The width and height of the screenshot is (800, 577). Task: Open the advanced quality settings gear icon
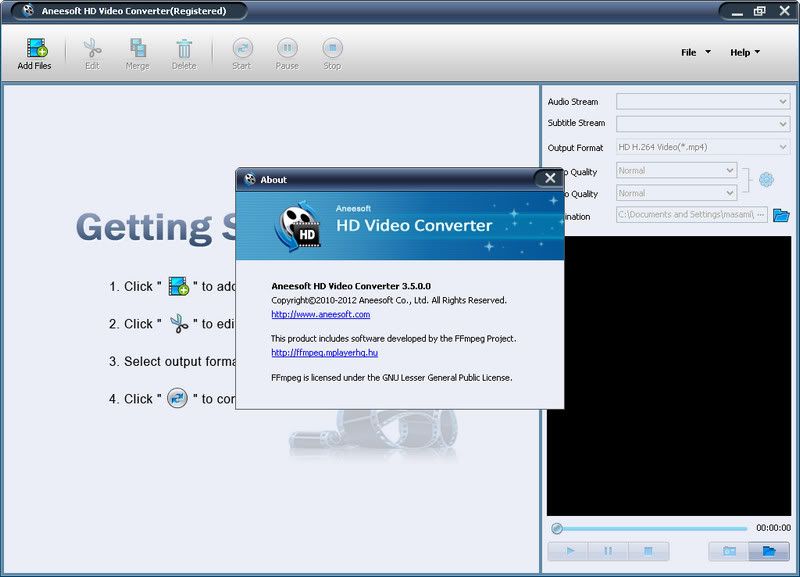point(766,180)
